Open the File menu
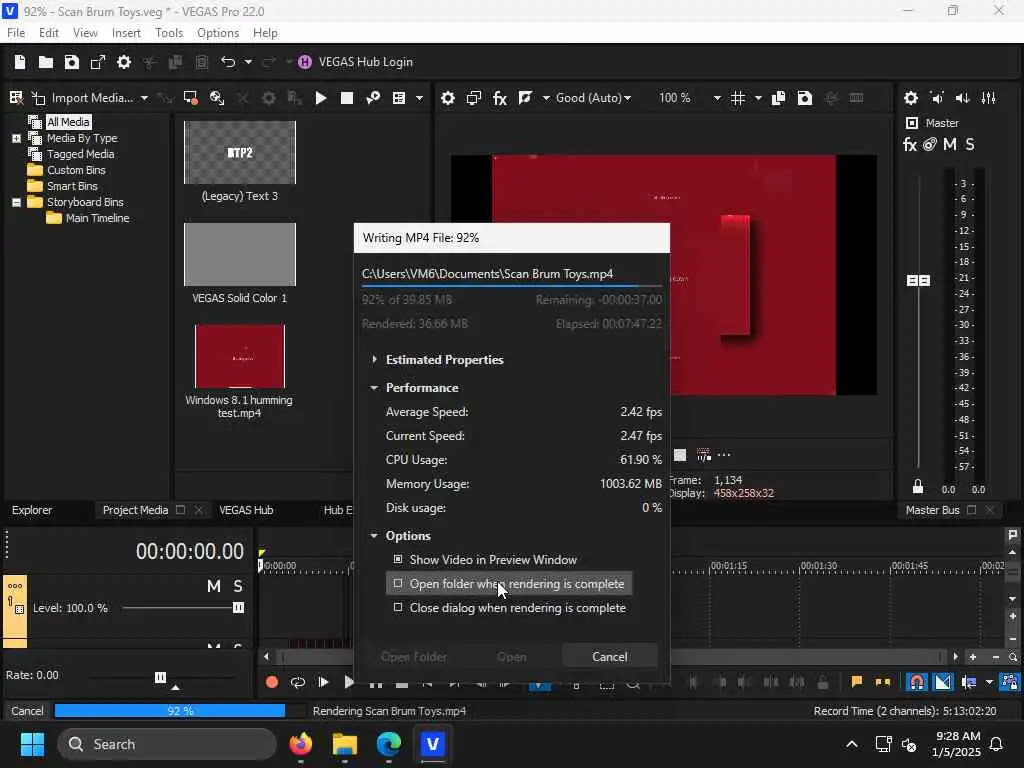The width and height of the screenshot is (1024, 768). tap(16, 33)
